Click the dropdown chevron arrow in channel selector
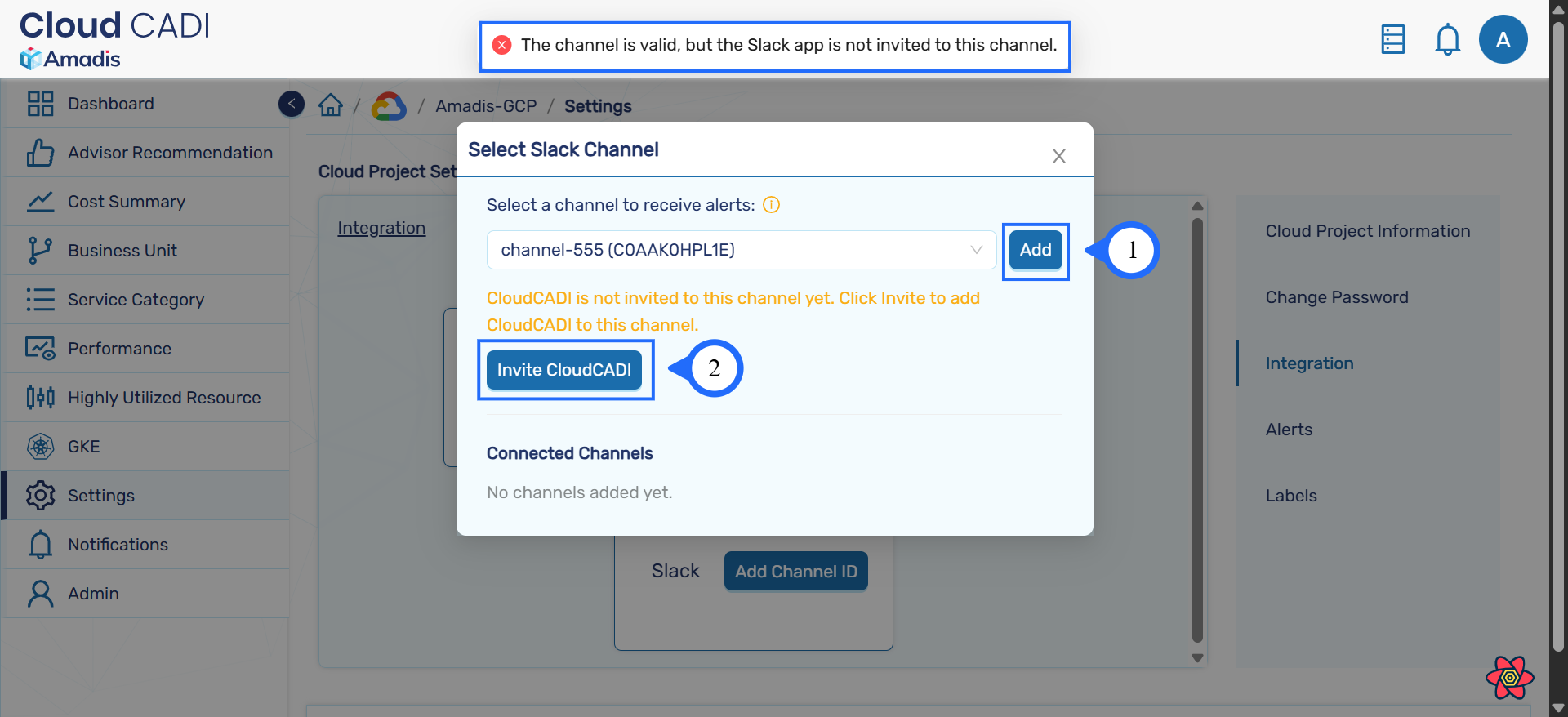 [976, 250]
